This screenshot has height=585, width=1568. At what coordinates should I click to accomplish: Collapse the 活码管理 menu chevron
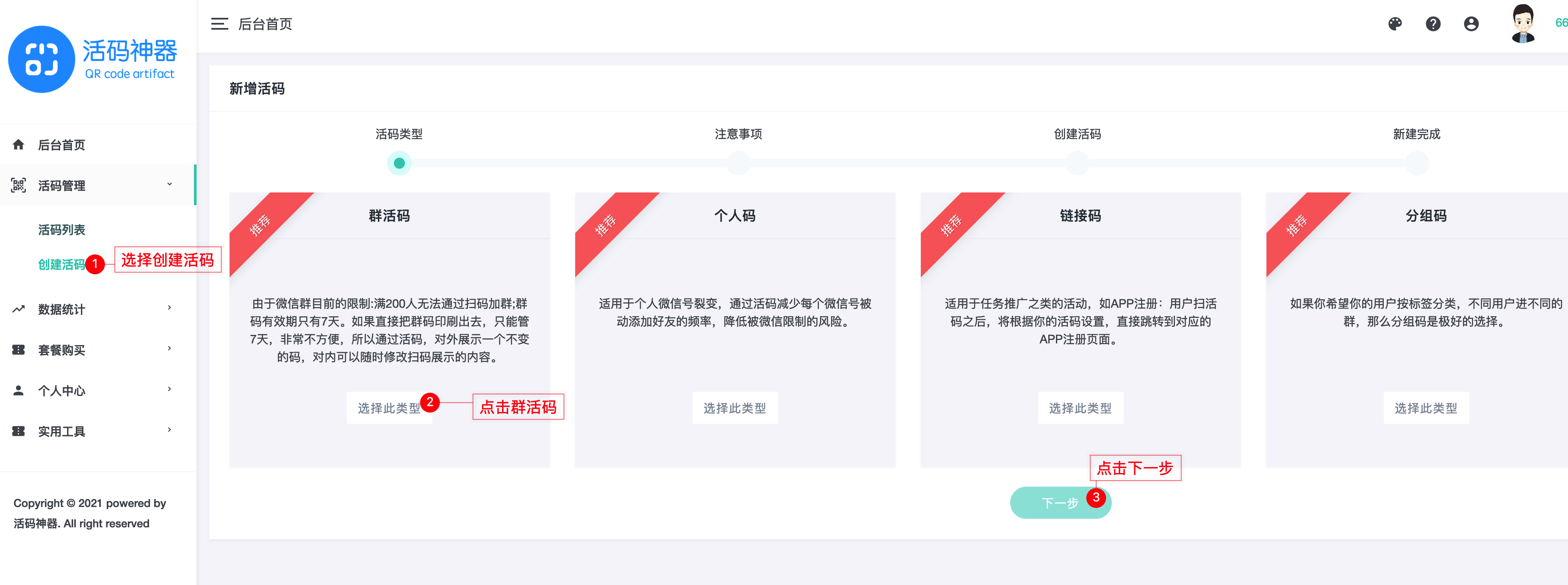(x=169, y=184)
